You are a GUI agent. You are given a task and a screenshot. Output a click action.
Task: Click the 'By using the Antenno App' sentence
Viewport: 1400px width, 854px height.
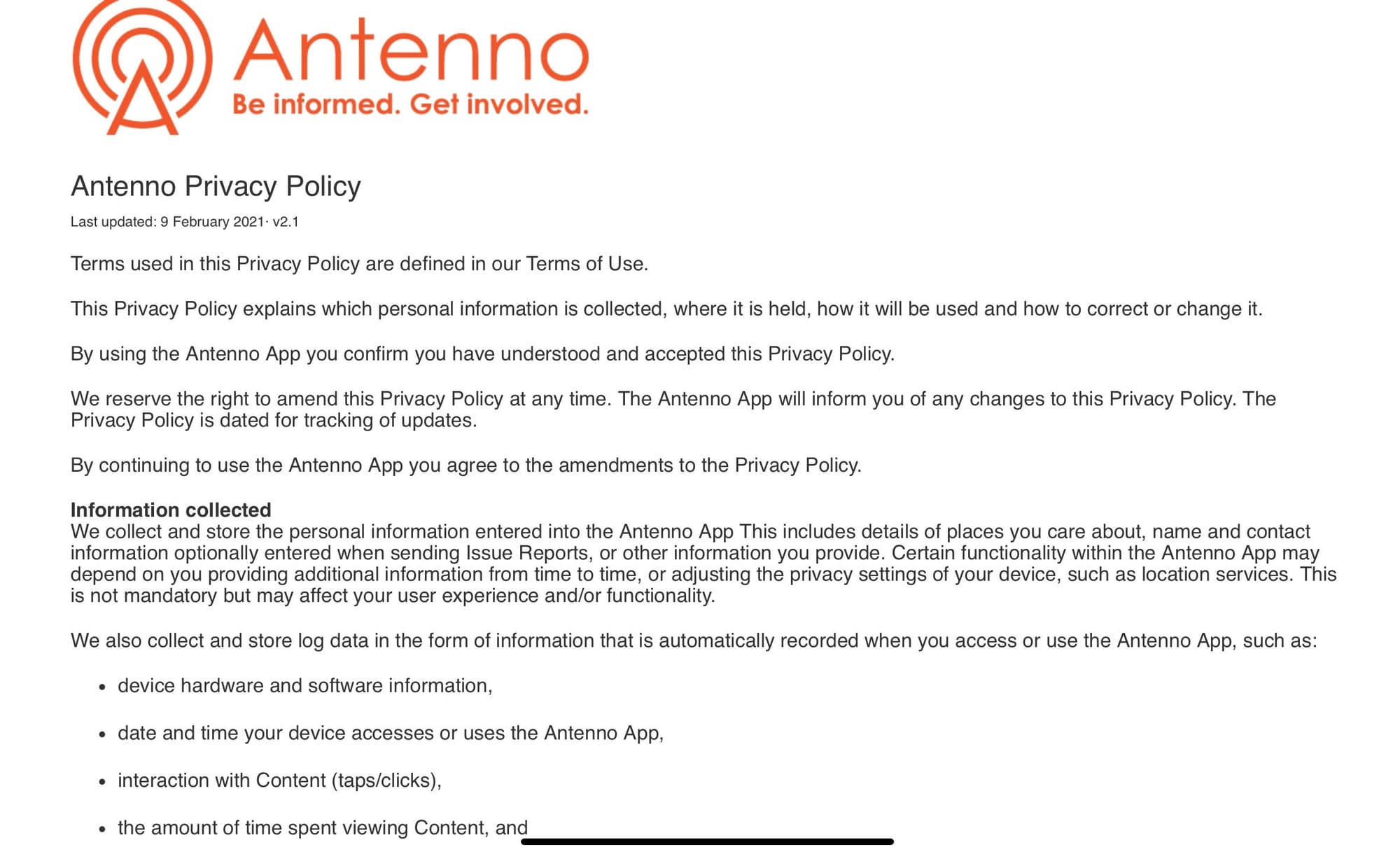(482, 353)
